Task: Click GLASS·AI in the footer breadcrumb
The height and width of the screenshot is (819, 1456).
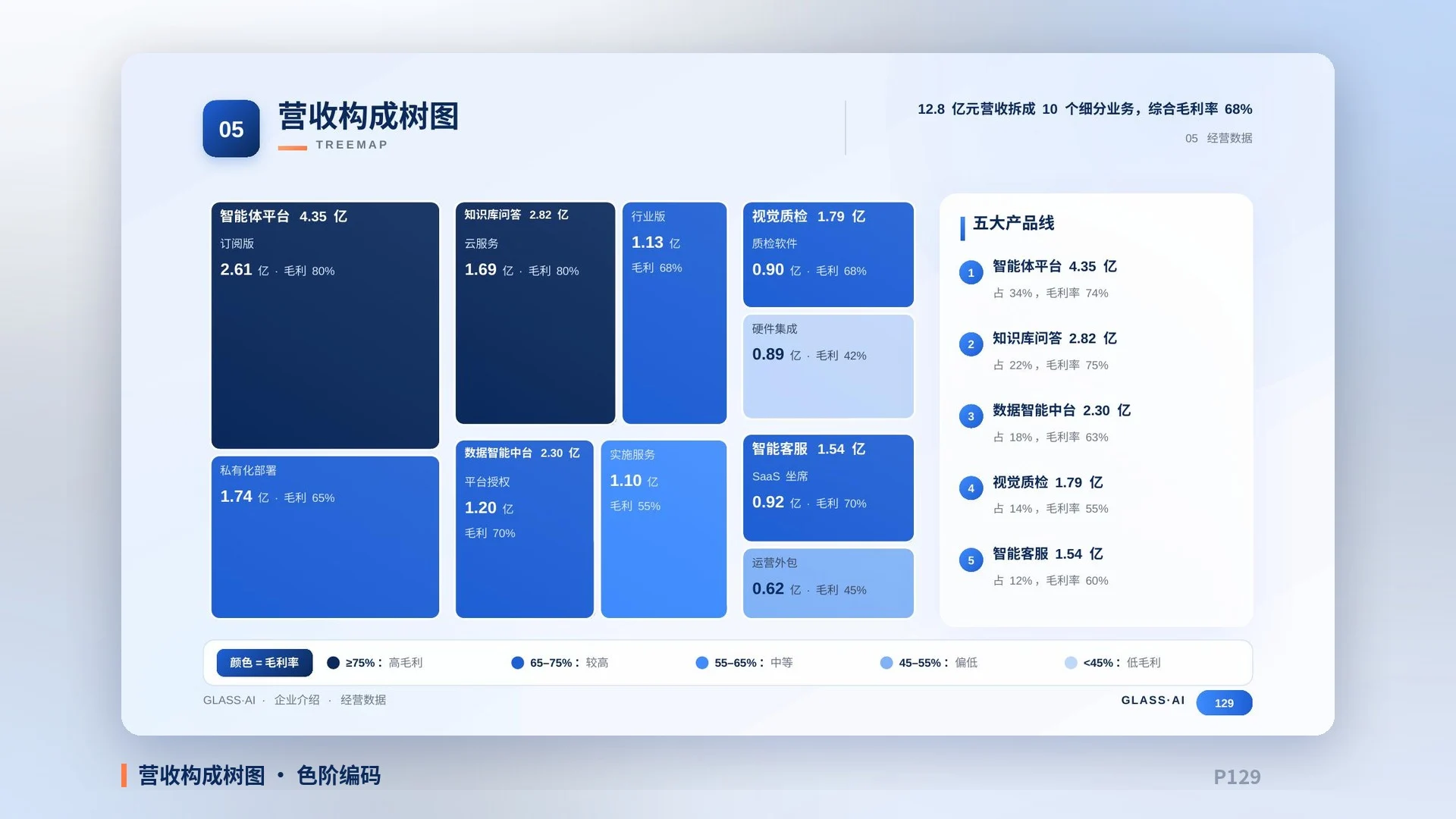Action: tap(229, 700)
